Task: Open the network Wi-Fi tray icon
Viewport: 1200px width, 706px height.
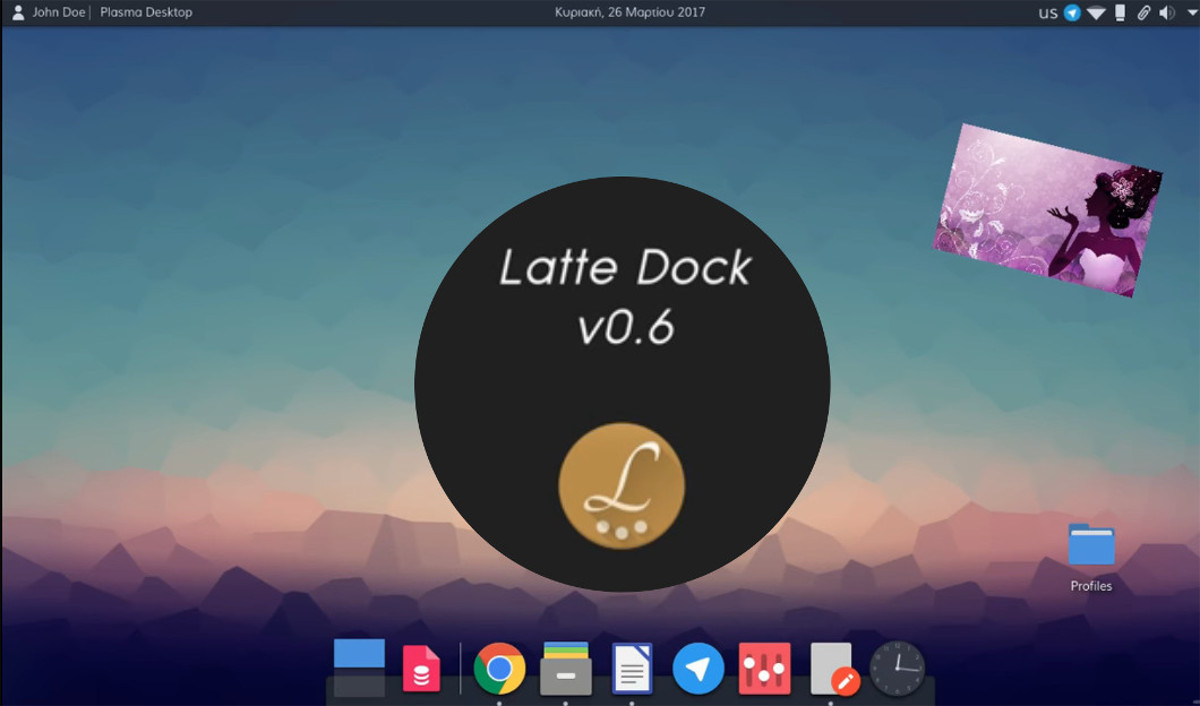Action: tap(1097, 13)
